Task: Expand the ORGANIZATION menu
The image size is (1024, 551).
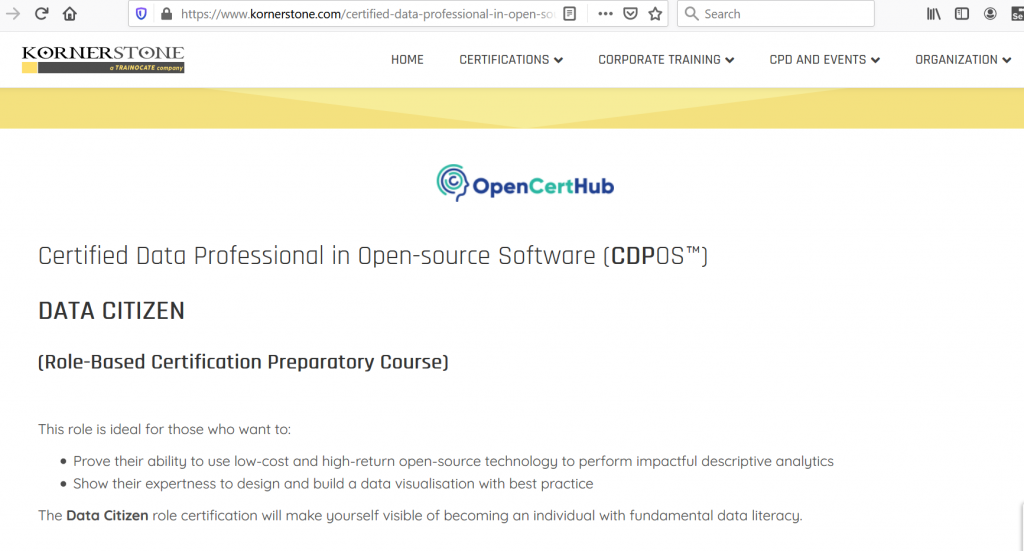Action: (x=963, y=59)
